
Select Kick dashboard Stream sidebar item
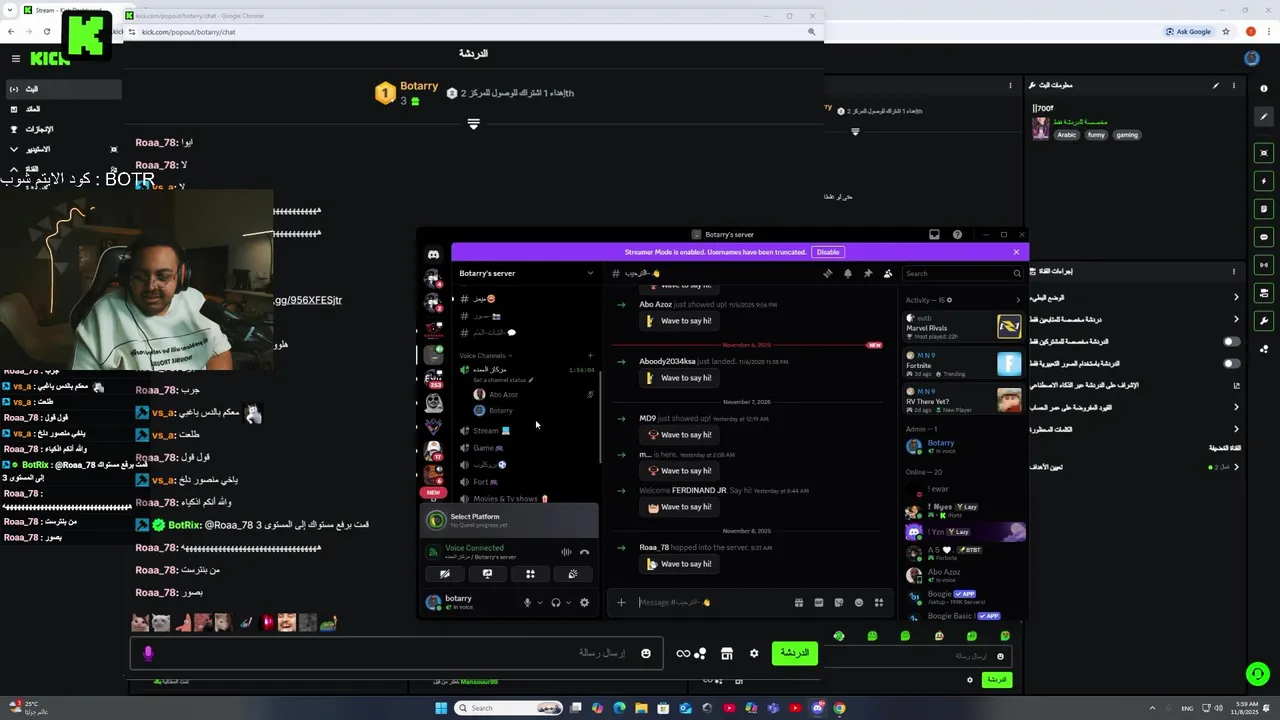click(x=62, y=89)
